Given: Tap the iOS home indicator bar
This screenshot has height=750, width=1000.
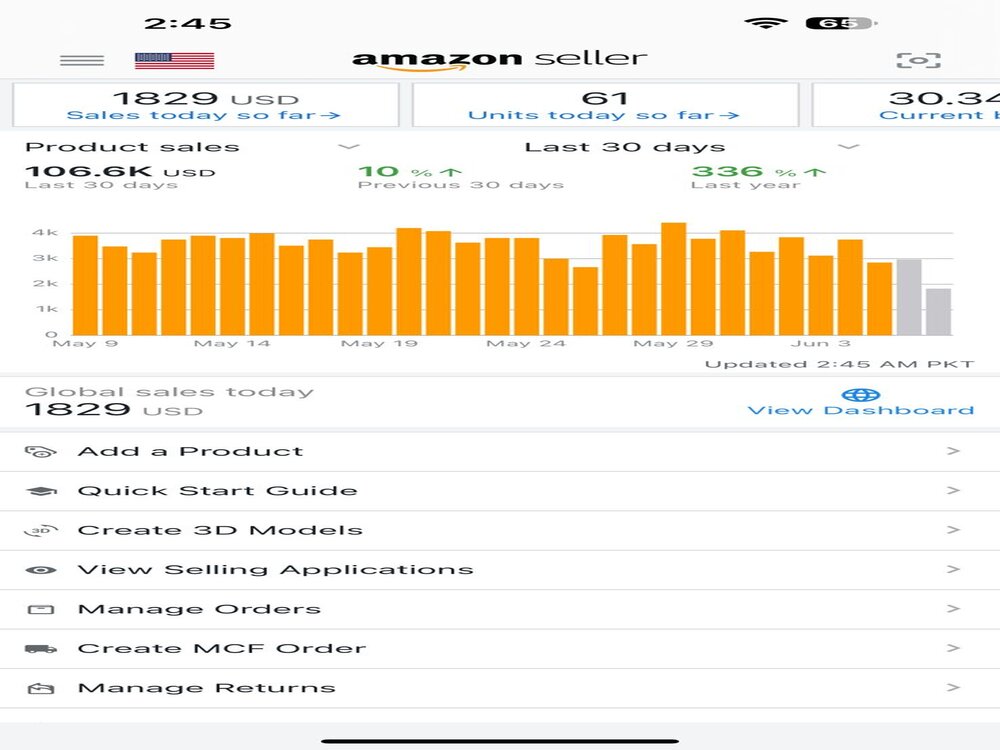Looking at the screenshot, I should (x=499, y=741).
